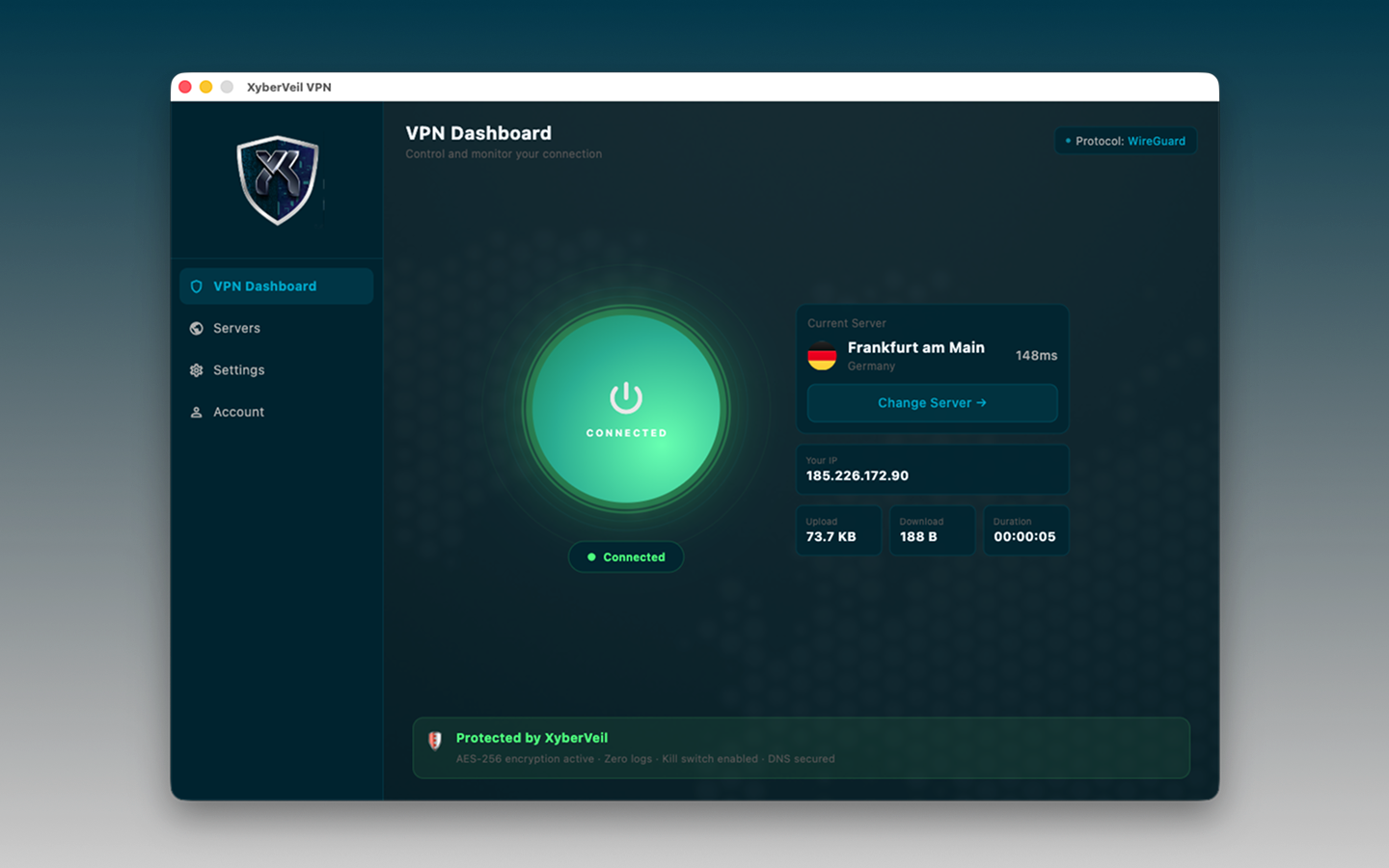Close the XyberVeil VPN window
Screen dimensions: 1389x868
click(x=185, y=87)
